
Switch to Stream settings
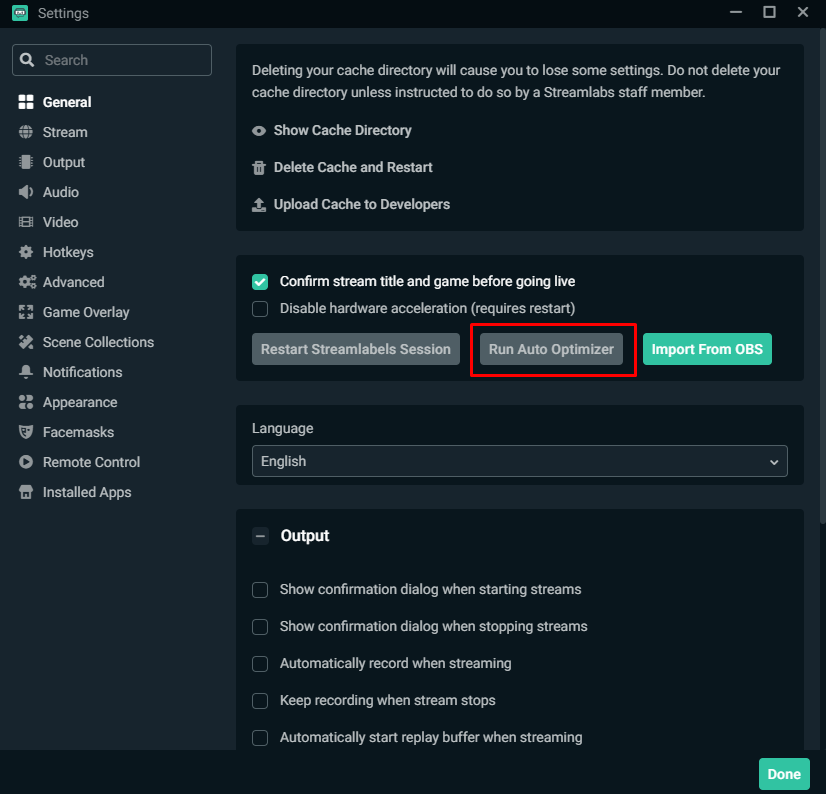[x=65, y=132]
